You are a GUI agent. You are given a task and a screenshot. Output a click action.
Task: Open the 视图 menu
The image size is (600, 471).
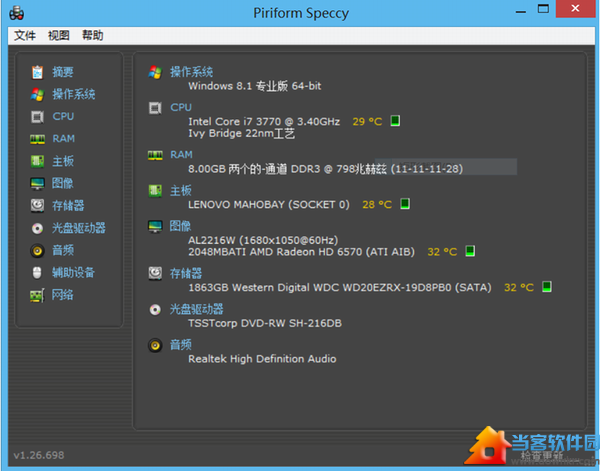(59, 36)
